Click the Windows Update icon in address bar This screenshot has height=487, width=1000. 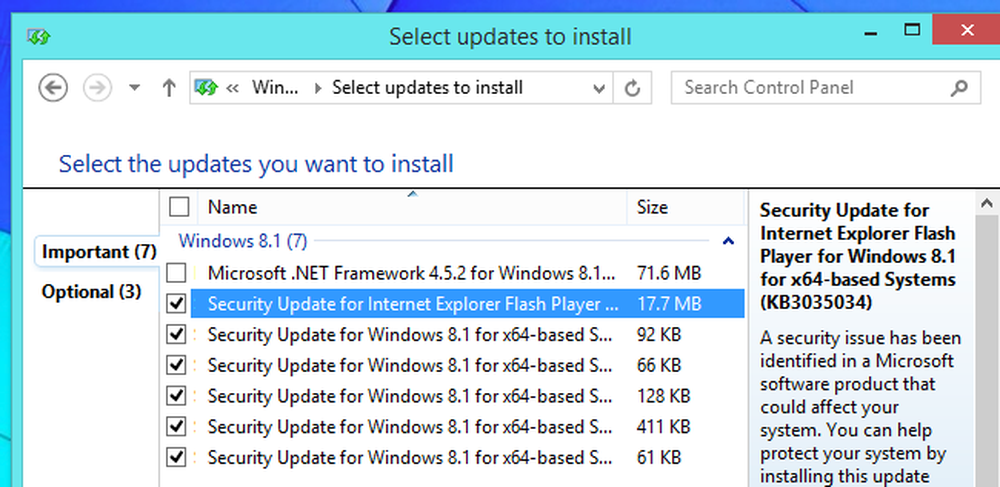click(x=205, y=87)
